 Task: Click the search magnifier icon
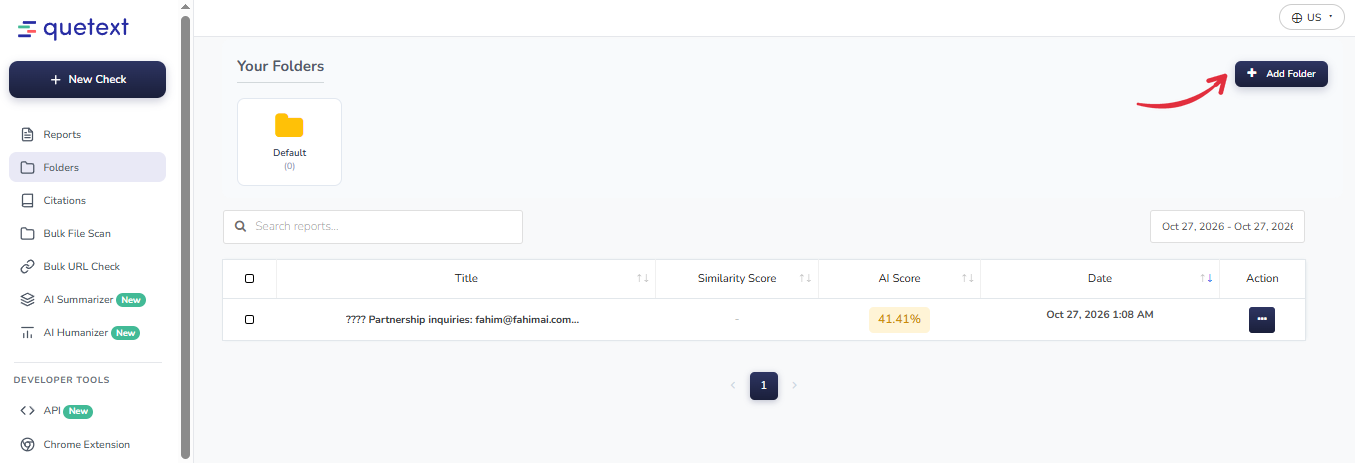(240, 226)
